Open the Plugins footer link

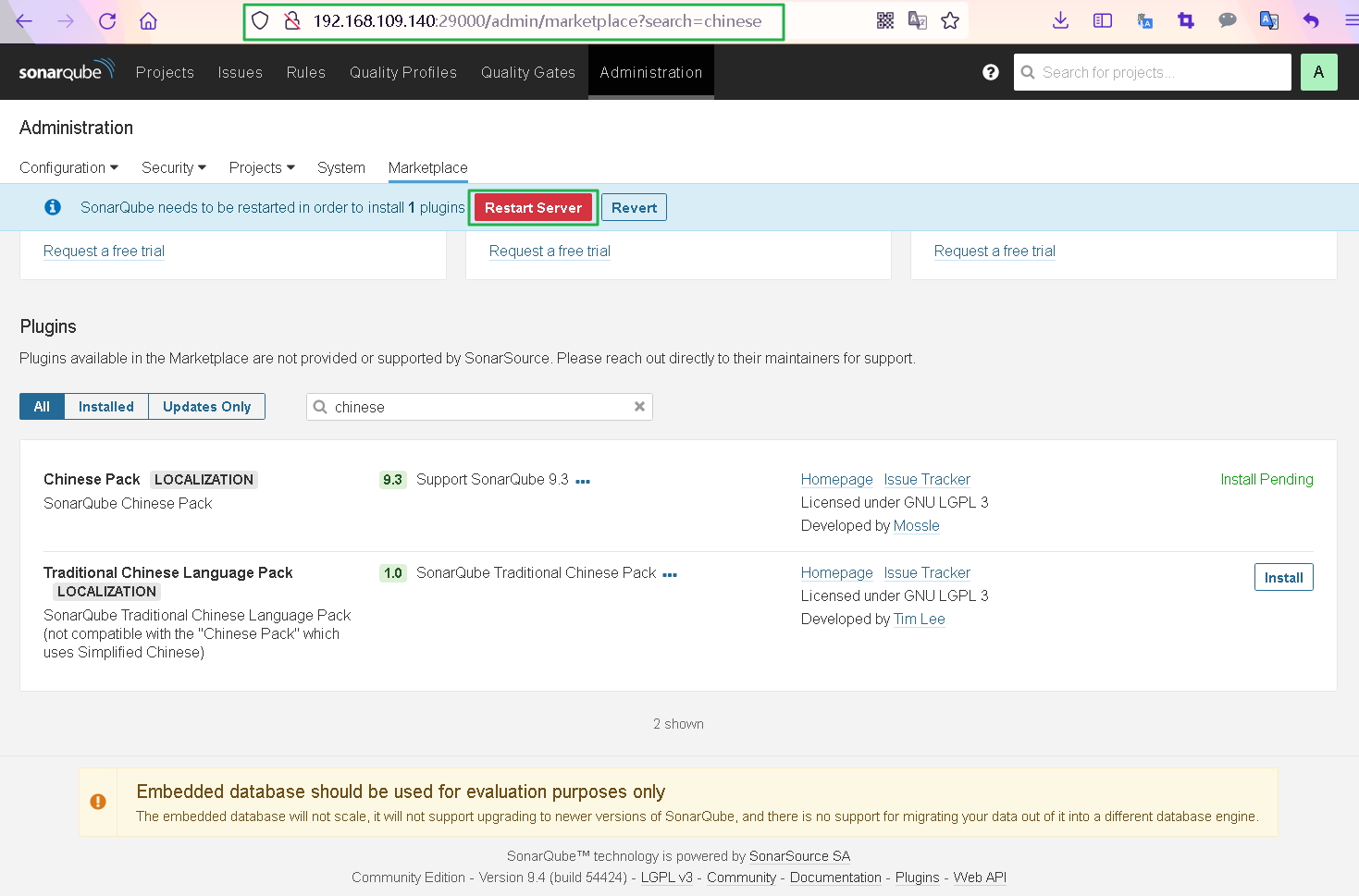pos(917,878)
